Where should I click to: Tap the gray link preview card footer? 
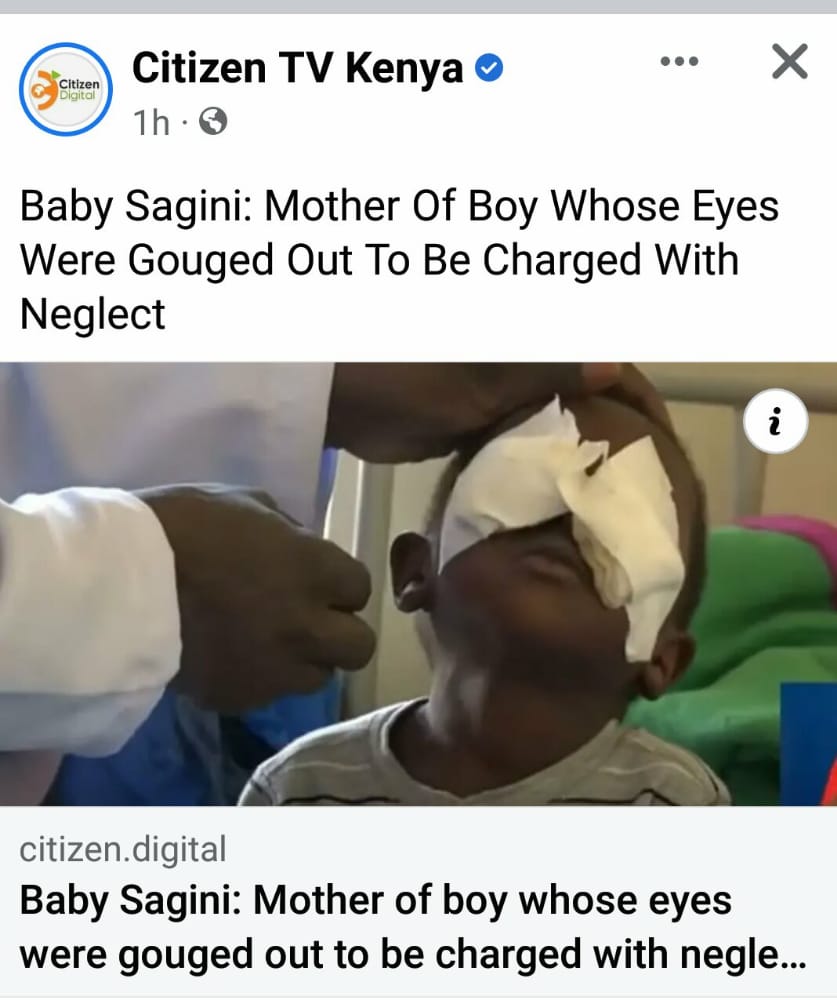coord(418,902)
